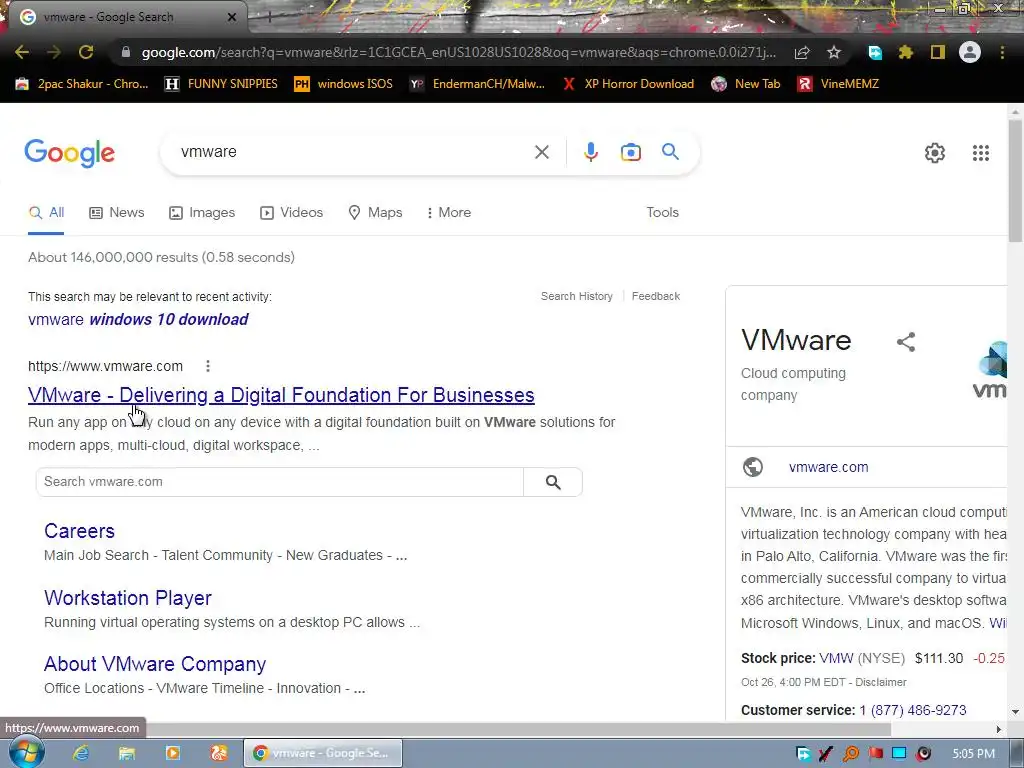The width and height of the screenshot is (1024, 768).
Task: Open vmware windows 10 download suggestion
Action: click(x=138, y=319)
